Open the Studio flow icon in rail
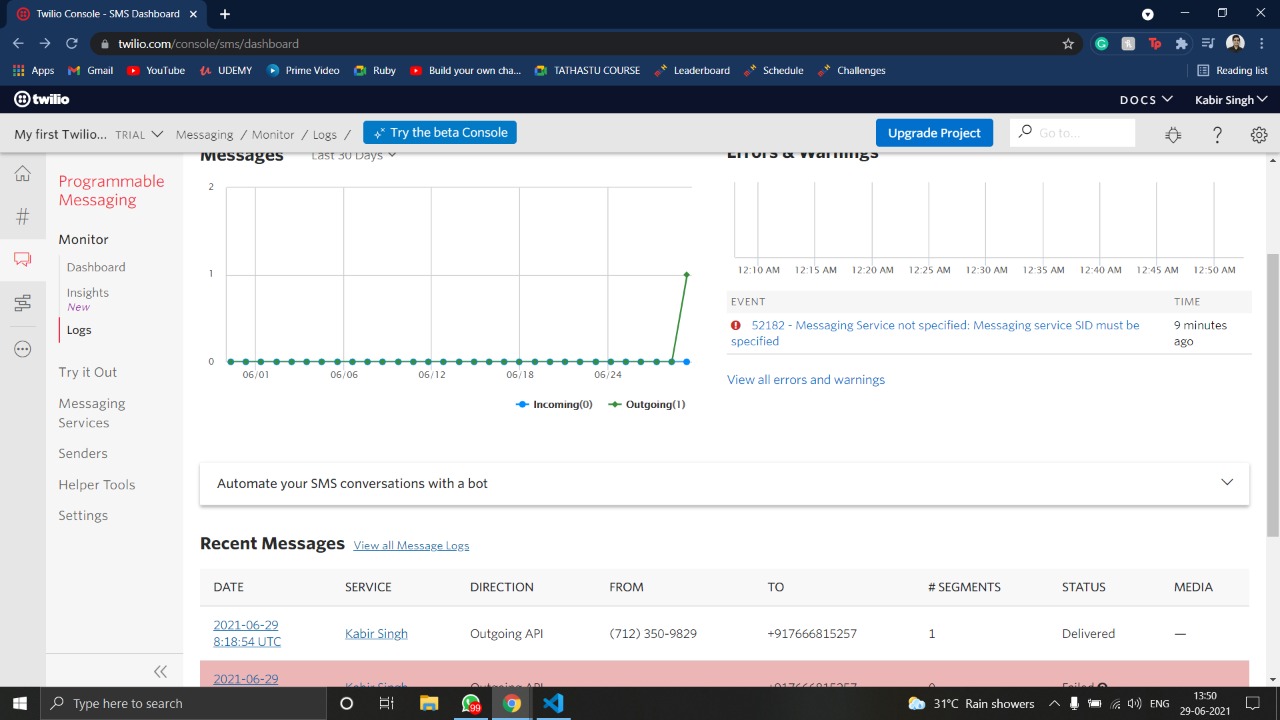 [22, 303]
